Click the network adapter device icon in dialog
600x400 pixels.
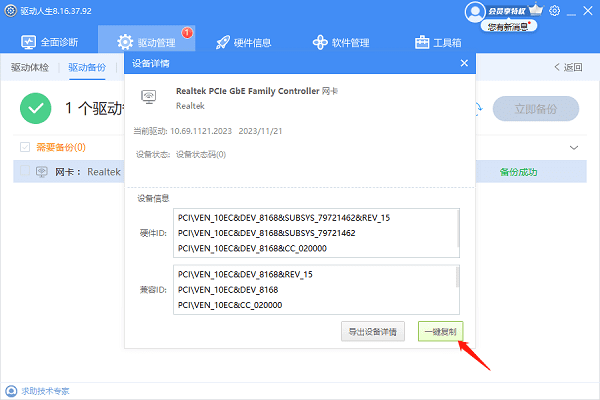coord(148,97)
